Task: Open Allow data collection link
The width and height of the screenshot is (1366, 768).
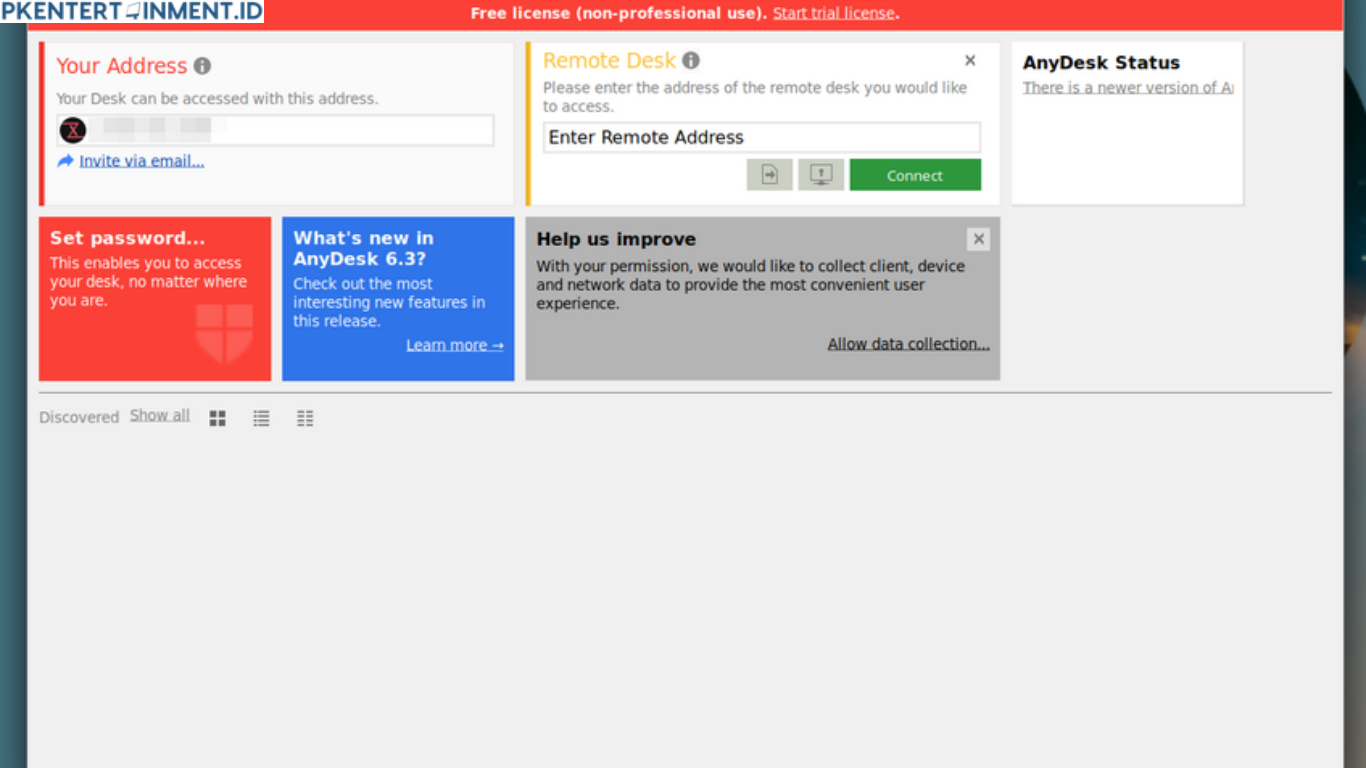Action: point(909,344)
